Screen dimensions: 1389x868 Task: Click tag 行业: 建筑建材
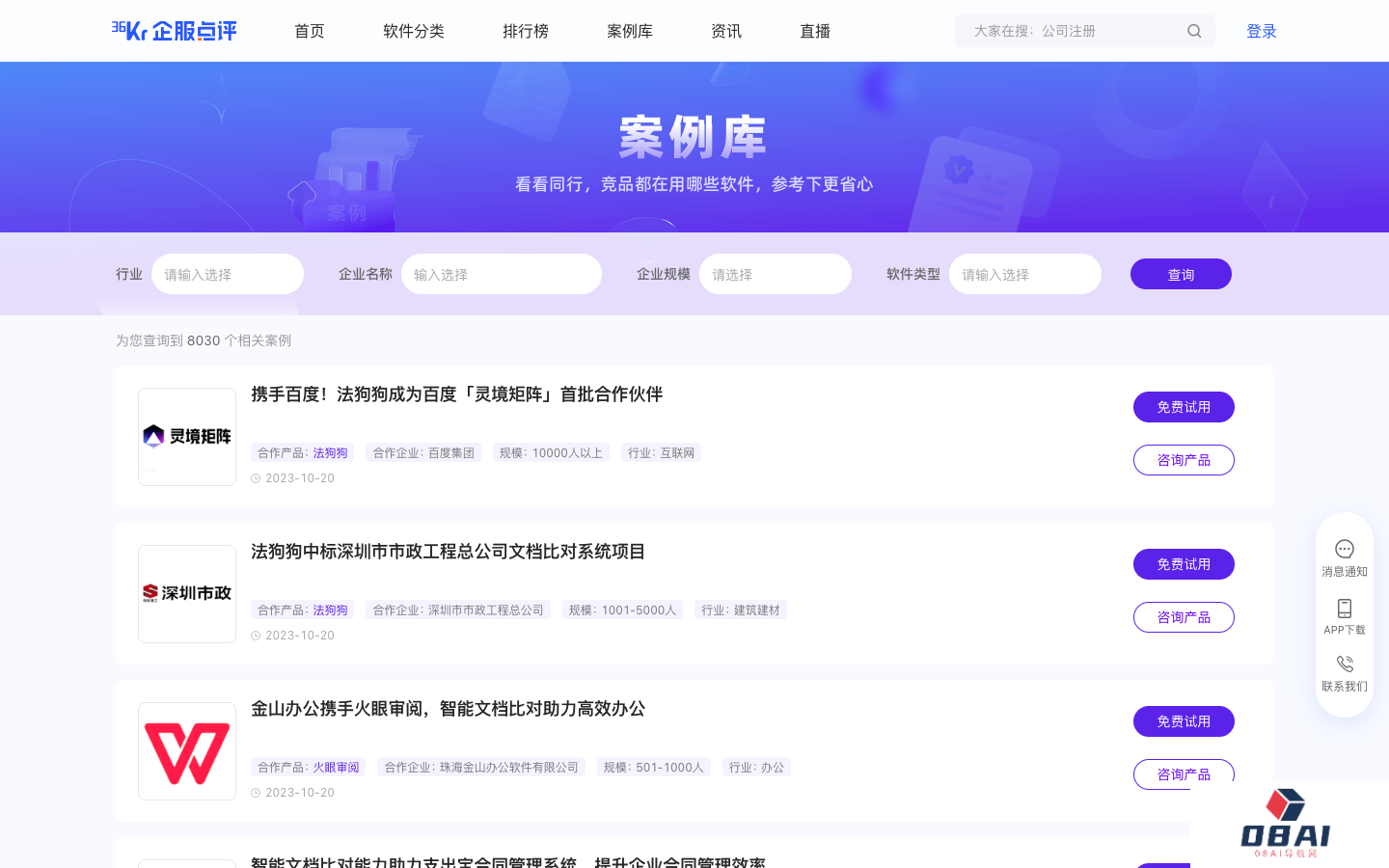click(741, 610)
